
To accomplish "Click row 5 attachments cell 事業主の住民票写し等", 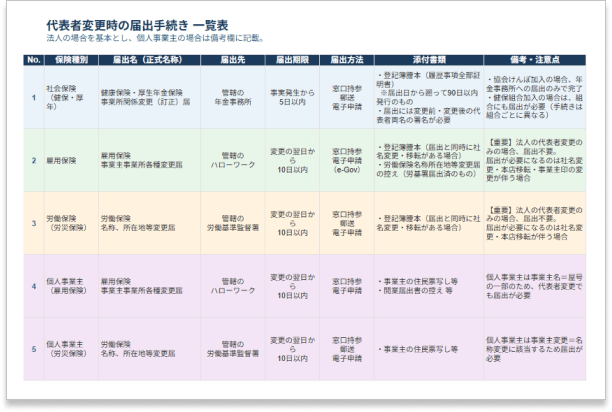I will click(429, 349).
